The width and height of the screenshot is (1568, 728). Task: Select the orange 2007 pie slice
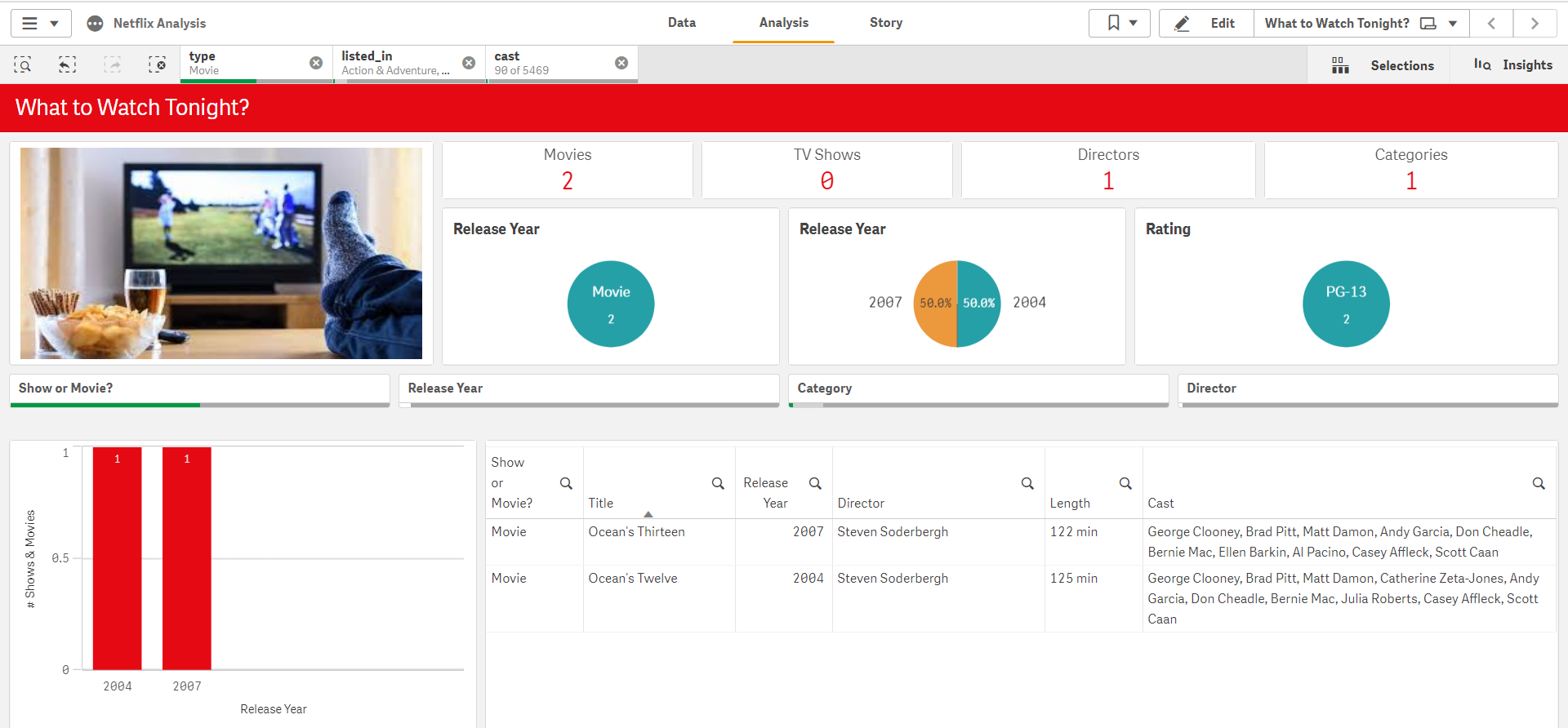935,304
